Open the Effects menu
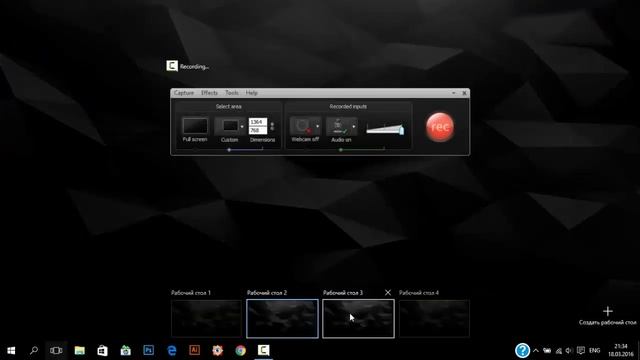Image resolution: width=640 pixels, height=360 pixels. coord(209,93)
